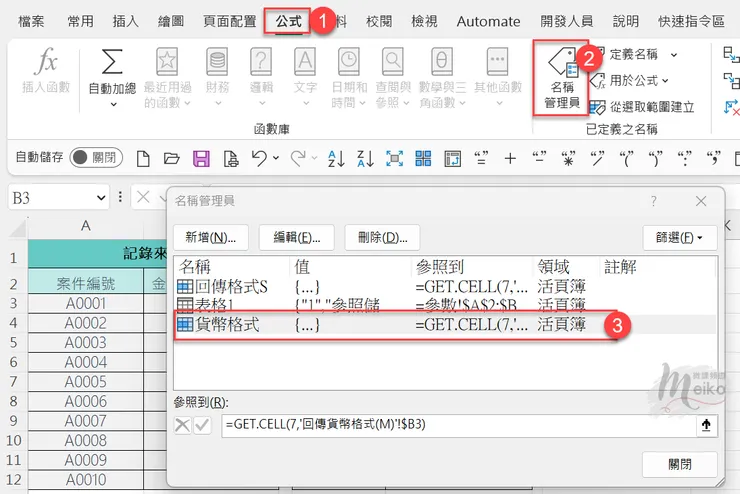Open the 邏輯 functions dropdown

coord(261,78)
